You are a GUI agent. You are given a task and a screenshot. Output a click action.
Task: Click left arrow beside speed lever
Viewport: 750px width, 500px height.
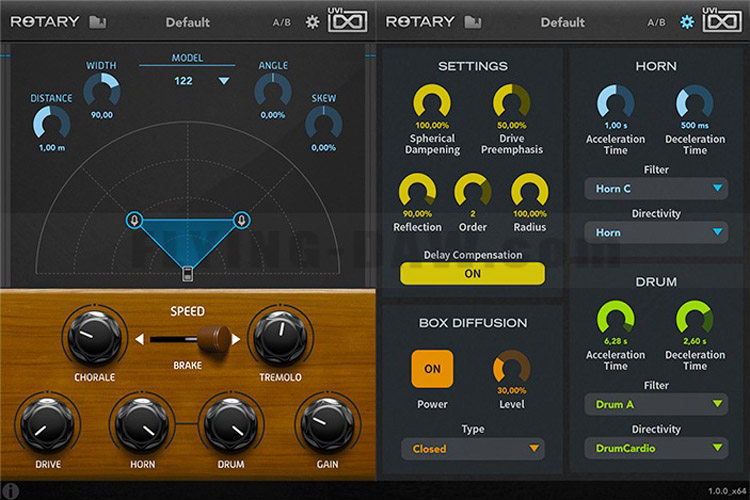pos(140,339)
